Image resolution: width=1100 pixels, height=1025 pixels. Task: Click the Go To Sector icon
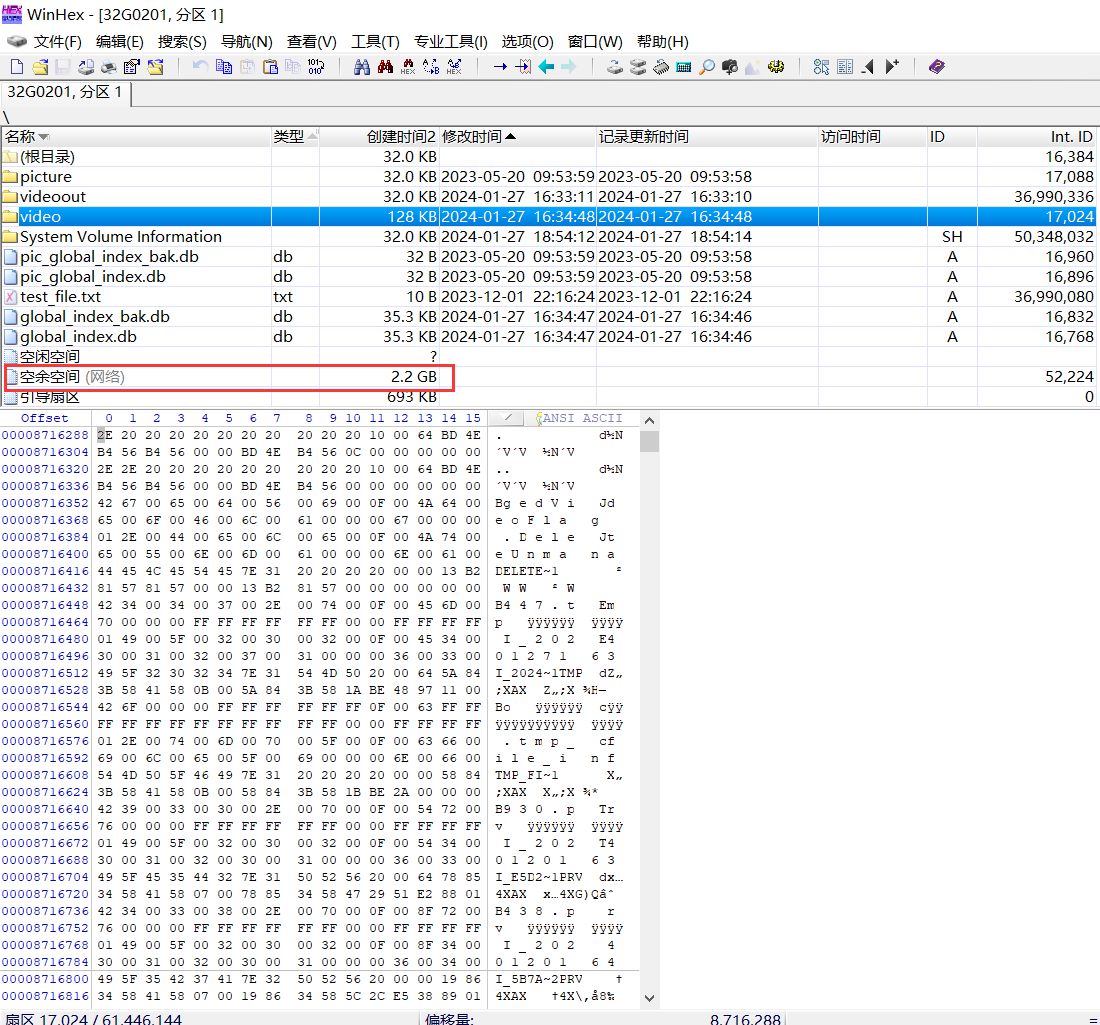[x=523, y=67]
